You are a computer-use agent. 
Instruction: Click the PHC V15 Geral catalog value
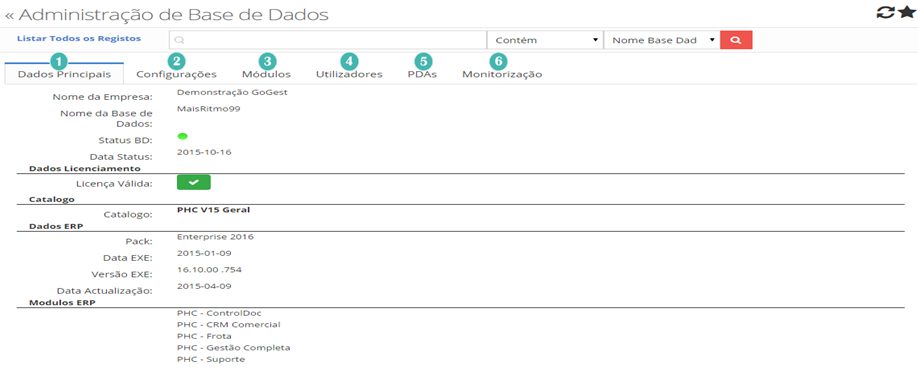(x=213, y=210)
